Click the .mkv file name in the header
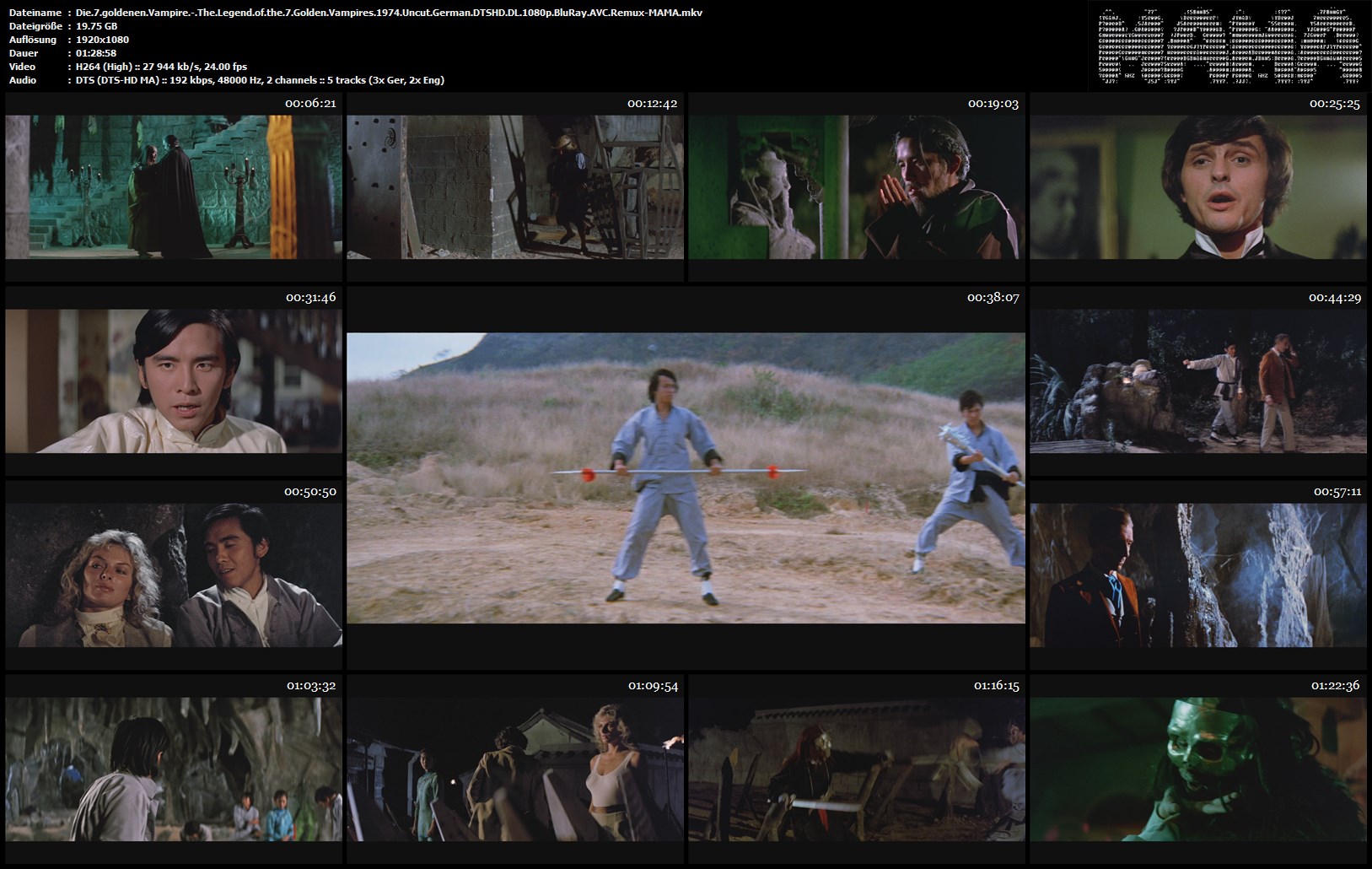Screen dimensions: 1372x869 (x=389, y=13)
